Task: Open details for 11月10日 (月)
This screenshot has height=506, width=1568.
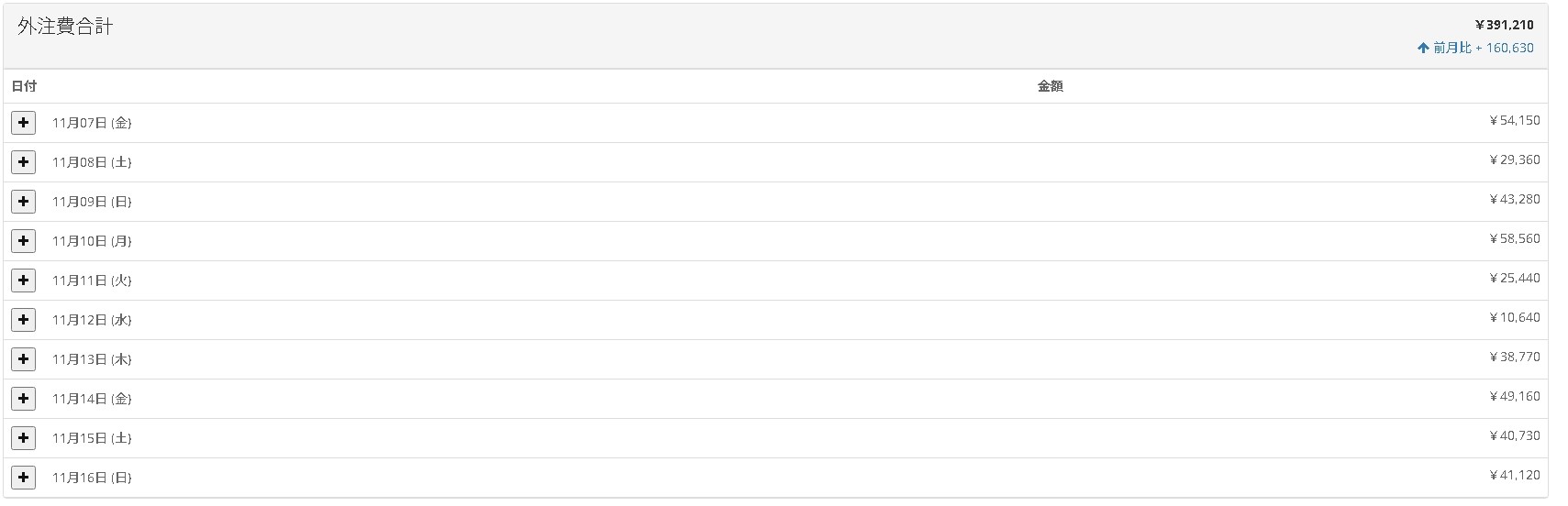Action: click(x=24, y=240)
